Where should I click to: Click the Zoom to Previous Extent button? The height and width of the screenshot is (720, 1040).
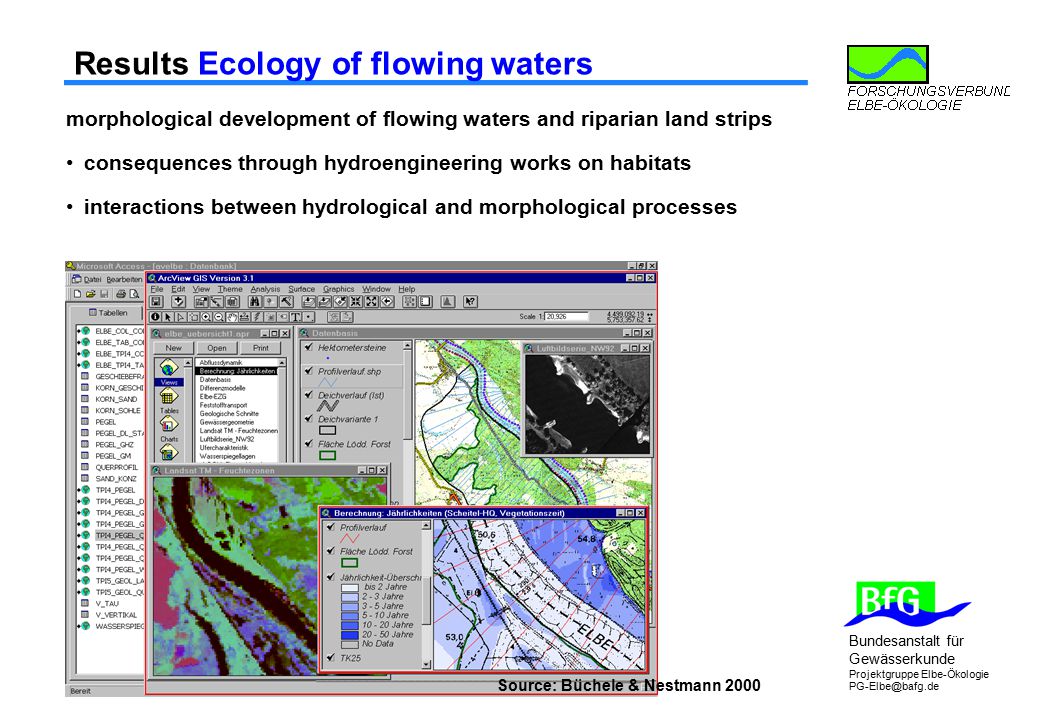tap(387, 302)
